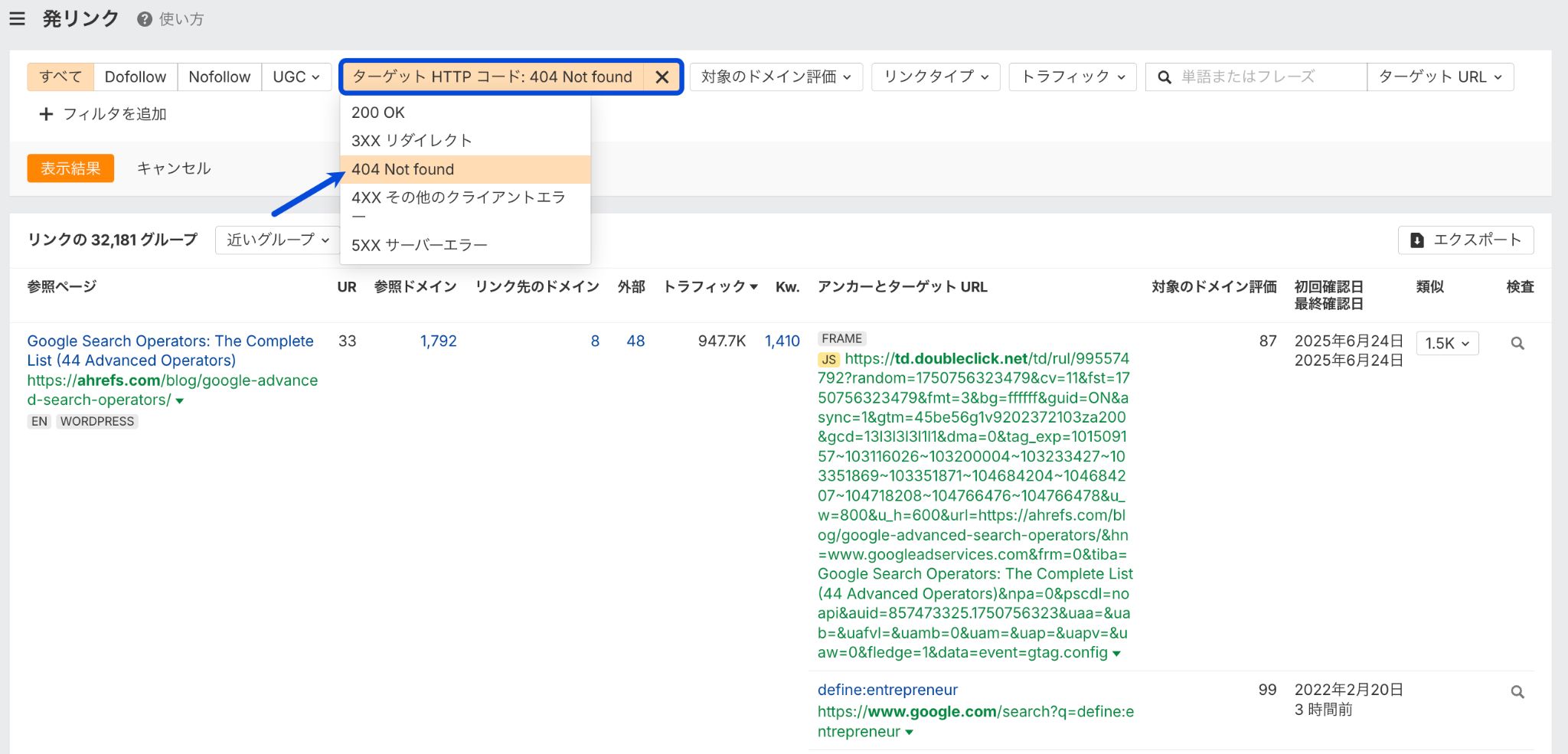Open the リンクタイプ filter dropdown
This screenshot has width=1568, height=754.
click(x=936, y=77)
